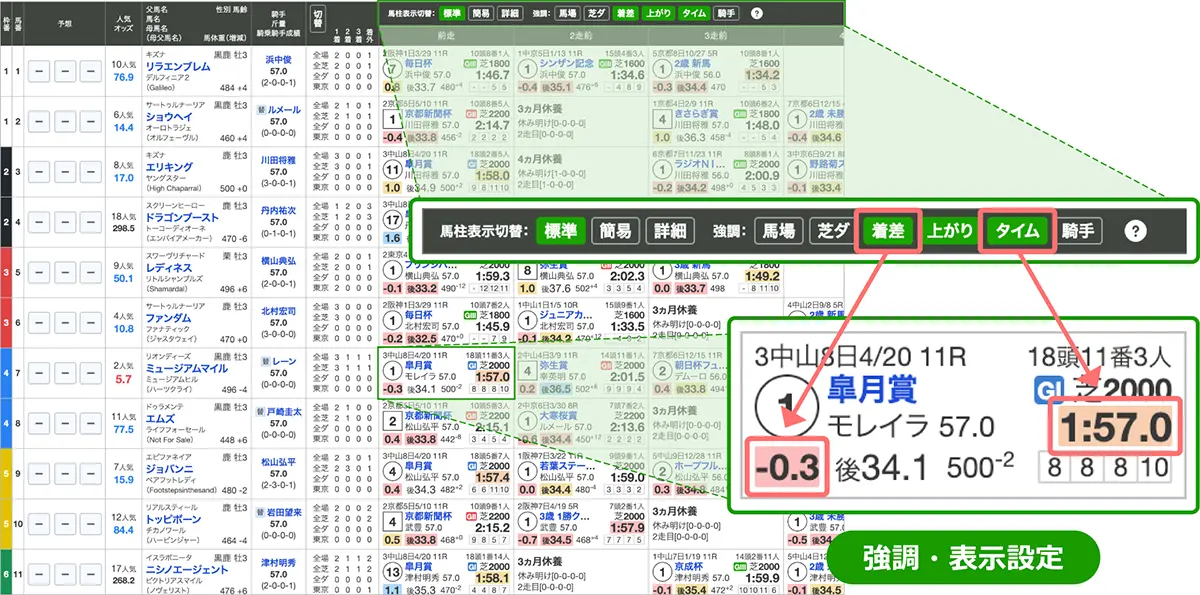Click the small help icon in top toolbar
The width and height of the screenshot is (1200, 595).
tap(756, 14)
